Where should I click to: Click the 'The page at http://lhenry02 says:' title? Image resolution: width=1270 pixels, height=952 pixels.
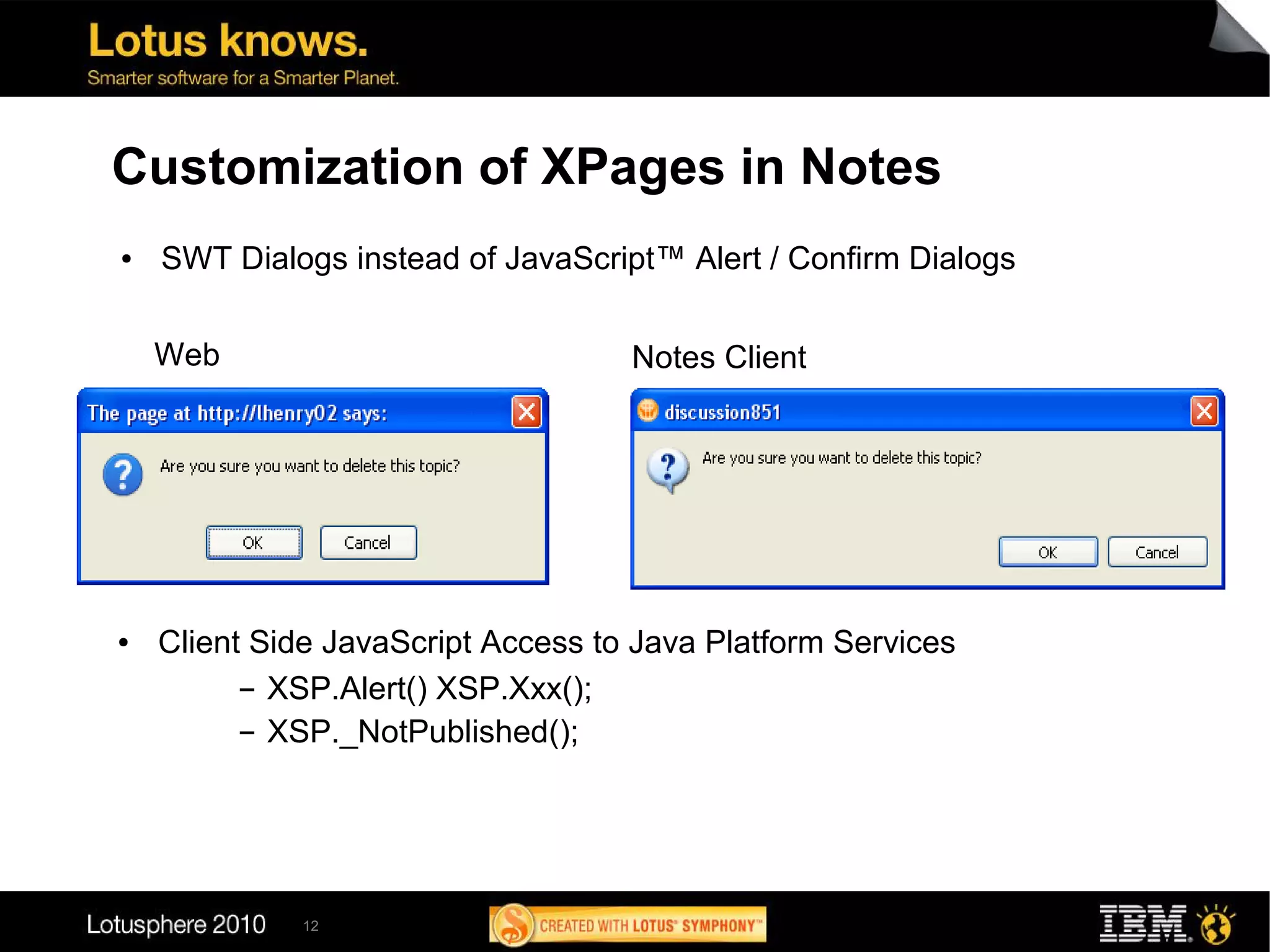click(x=237, y=413)
